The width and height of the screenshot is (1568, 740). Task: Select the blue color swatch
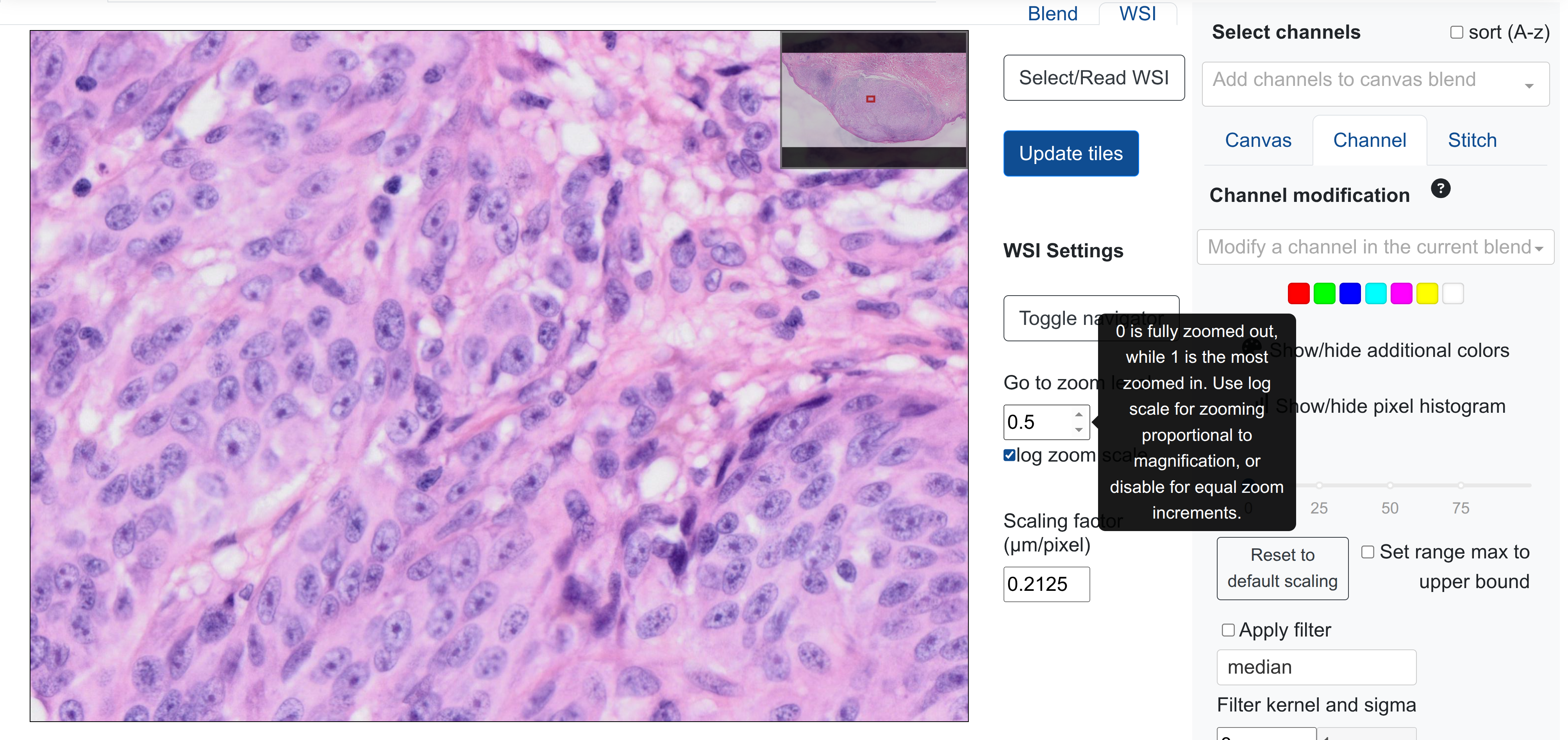[1350, 293]
